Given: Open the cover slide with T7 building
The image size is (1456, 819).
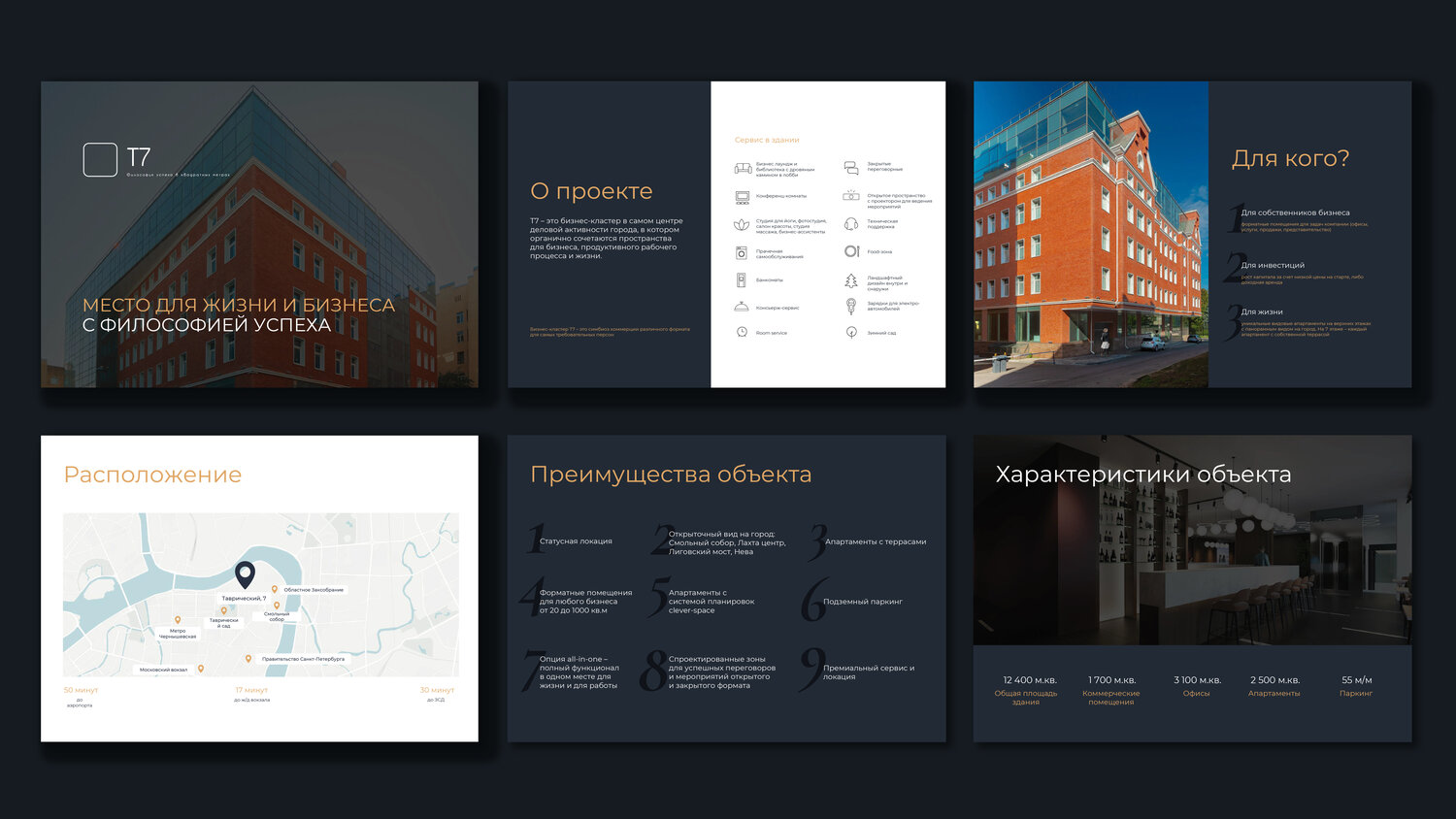Looking at the screenshot, I should click(x=259, y=234).
